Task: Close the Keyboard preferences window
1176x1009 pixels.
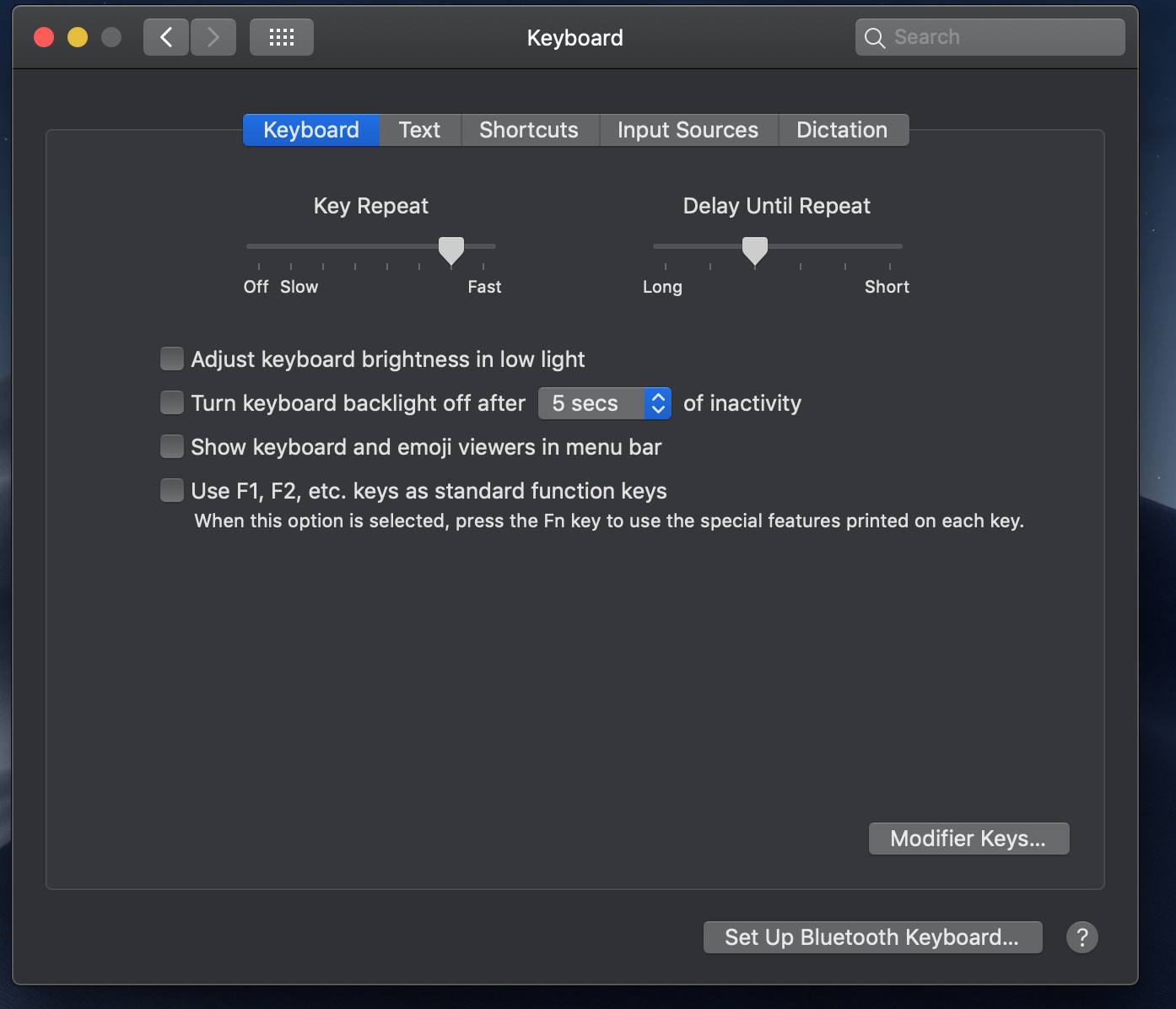Action: pyautogui.click(x=44, y=37)
